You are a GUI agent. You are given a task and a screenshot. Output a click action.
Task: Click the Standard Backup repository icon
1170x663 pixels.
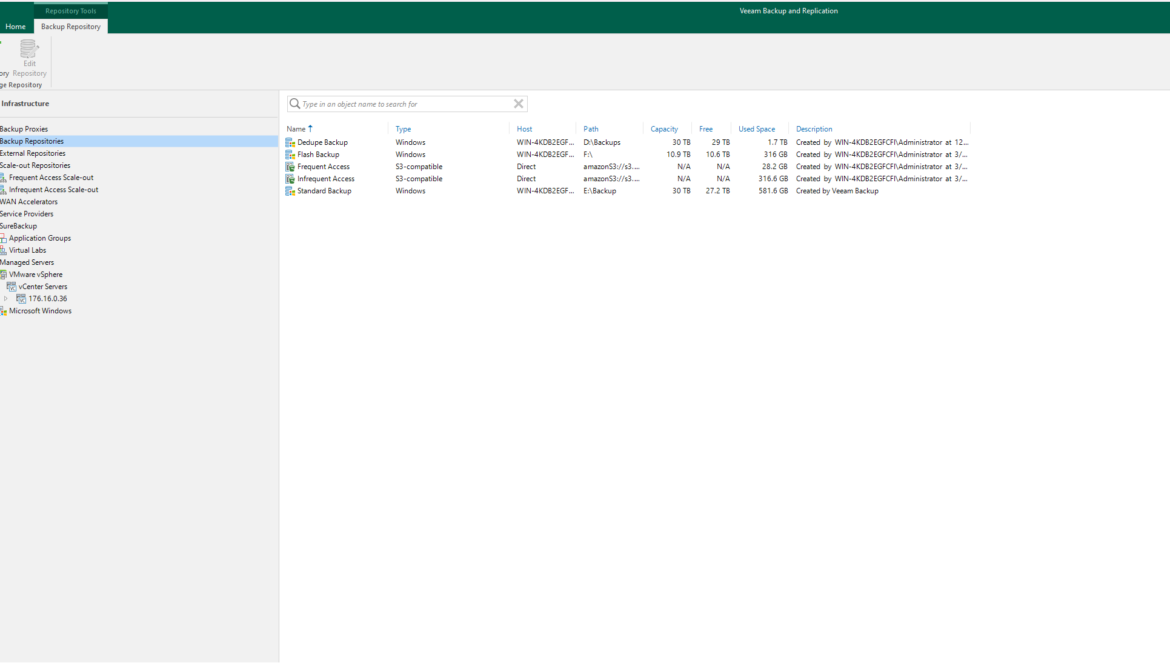[x=290, y=191]
